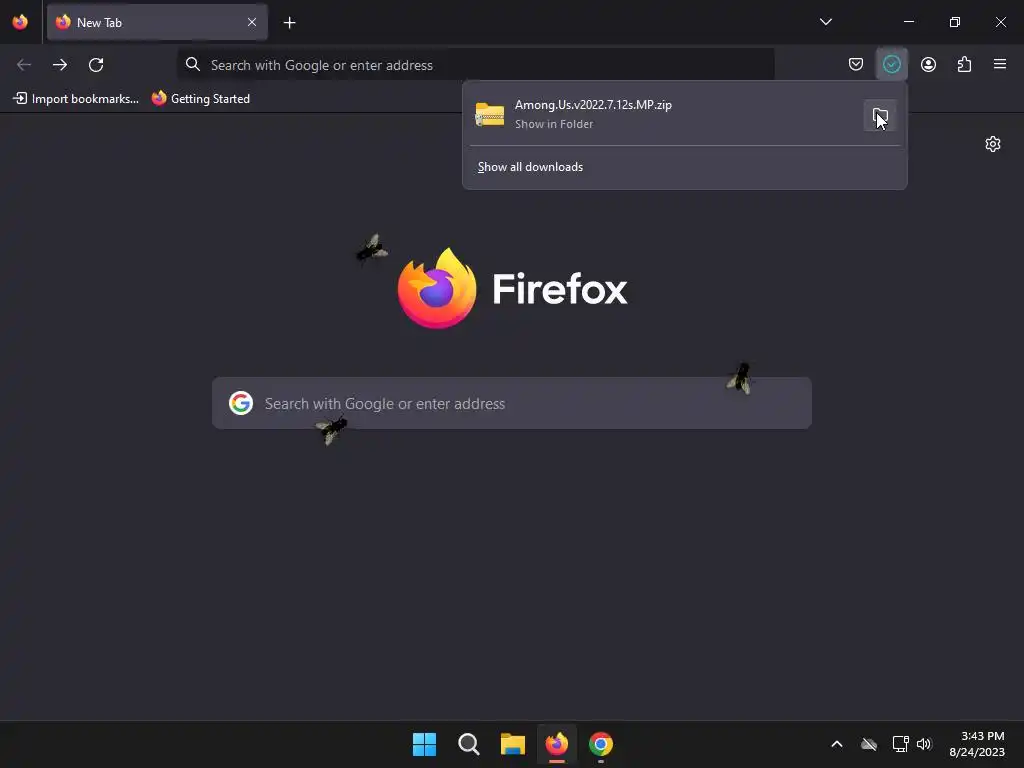The height and width of the screenshot is (768, 1024).
Task: Open the Windows Start menu
Action: click(x=424, y=744)
